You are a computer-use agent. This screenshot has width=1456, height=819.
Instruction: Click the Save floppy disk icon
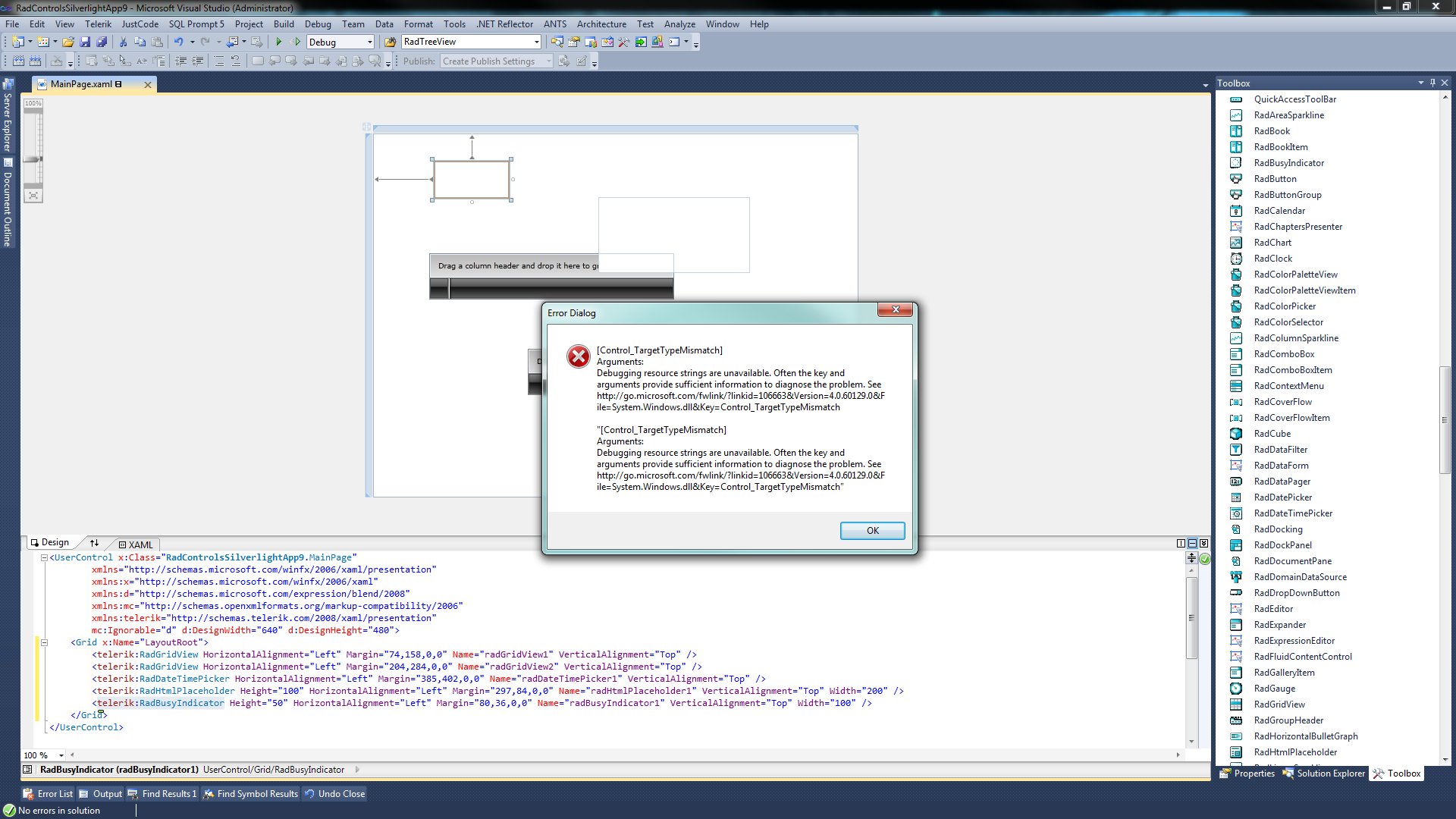pos(85,42)
